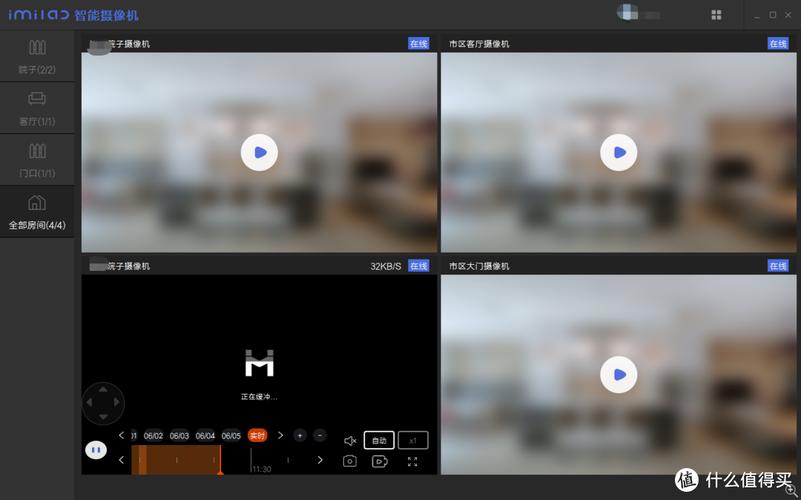The image size is (801, 500).
Task: Open the x1 playback speed selector
Action: pyautogui.click(x=413, y=440)
